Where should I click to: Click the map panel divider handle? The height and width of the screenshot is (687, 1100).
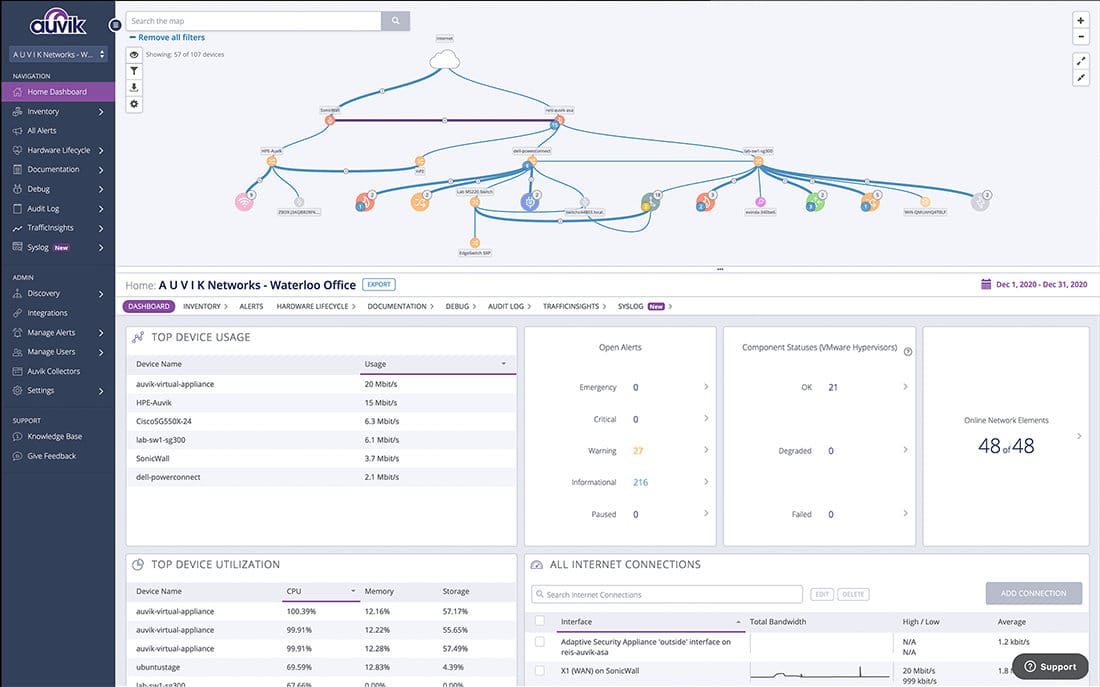click(720, 269)
